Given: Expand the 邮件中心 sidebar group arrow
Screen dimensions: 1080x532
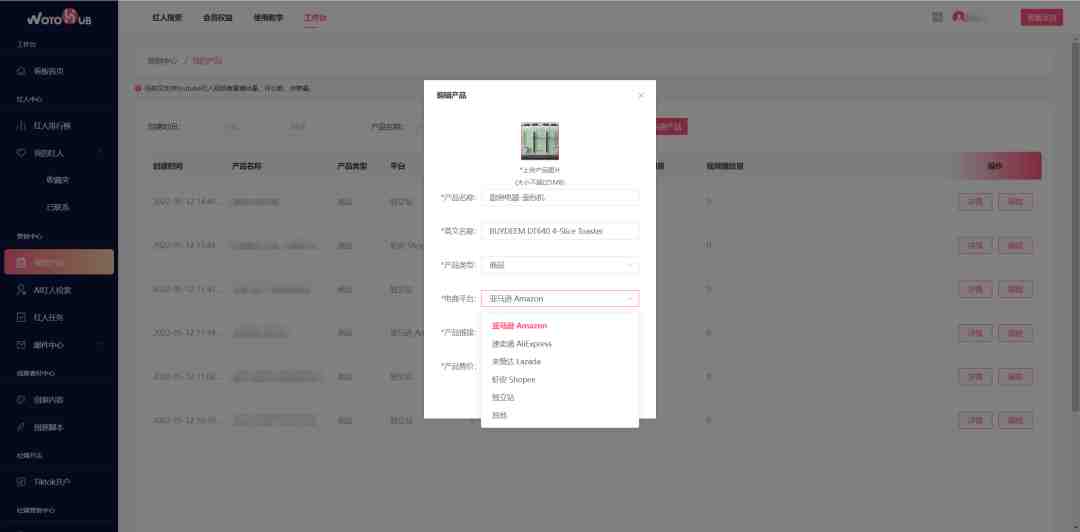Looking at the screenshot, I should (x=101, y=345).
